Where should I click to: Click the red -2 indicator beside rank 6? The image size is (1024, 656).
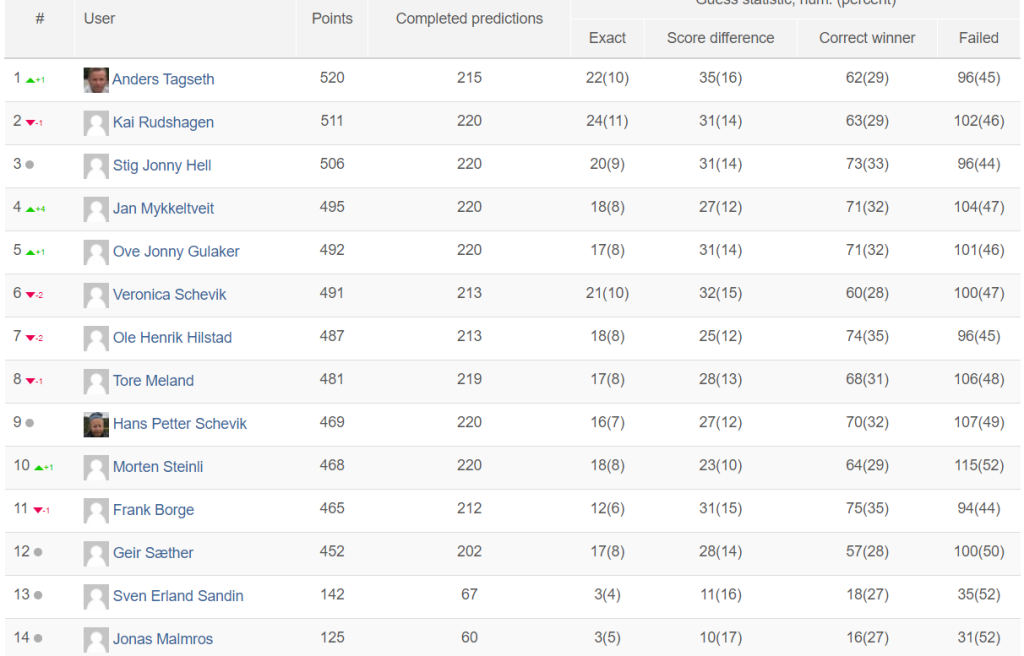[x=35, y=295]
